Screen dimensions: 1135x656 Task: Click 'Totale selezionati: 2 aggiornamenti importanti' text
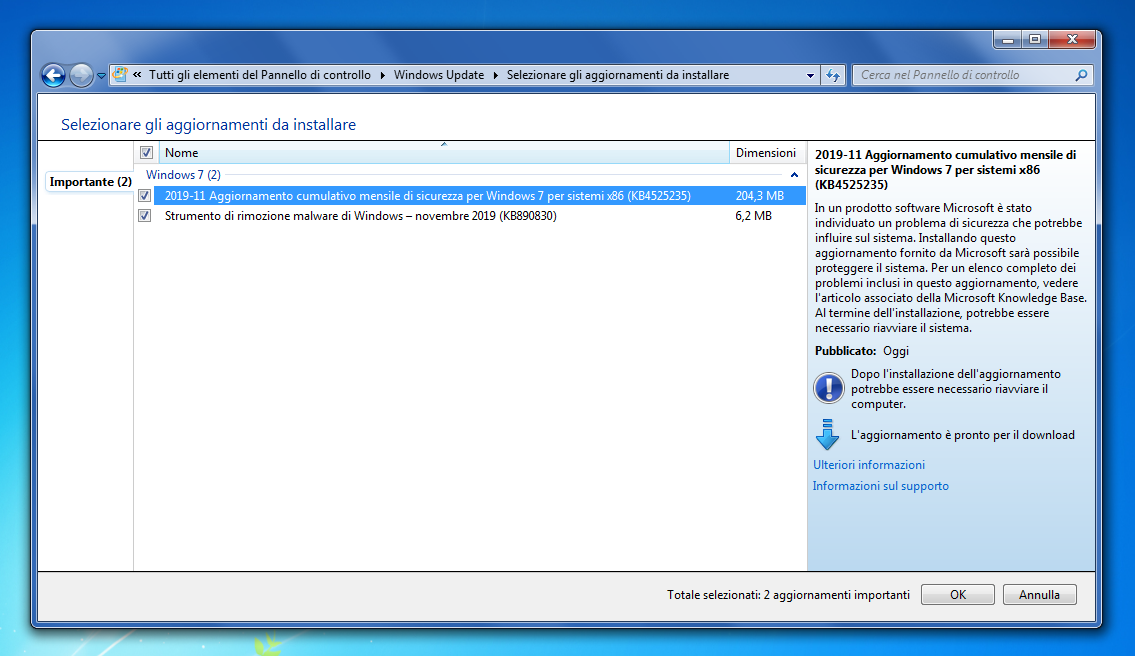pyautogui.click(x=788, y=594)
